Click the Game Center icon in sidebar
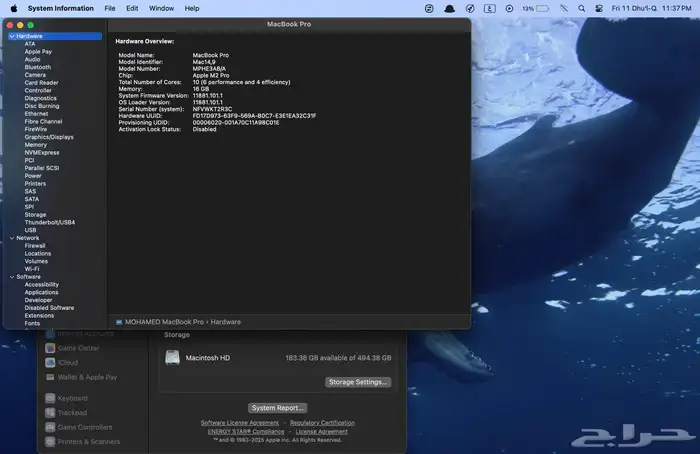This screenshot has width=700, height=454. pos(49,348)
